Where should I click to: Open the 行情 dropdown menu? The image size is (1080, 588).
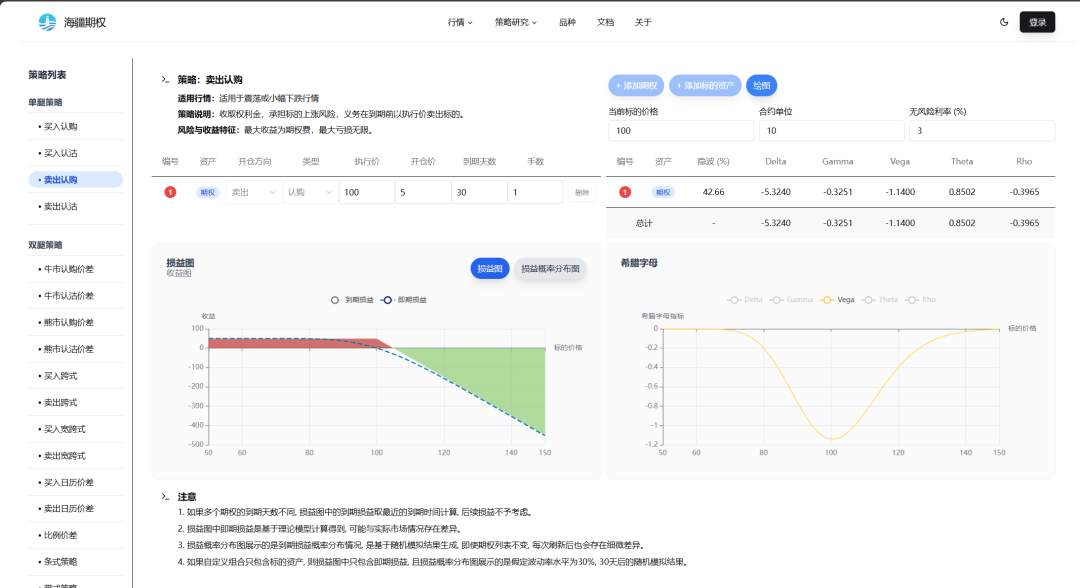(x=460, y=22)
